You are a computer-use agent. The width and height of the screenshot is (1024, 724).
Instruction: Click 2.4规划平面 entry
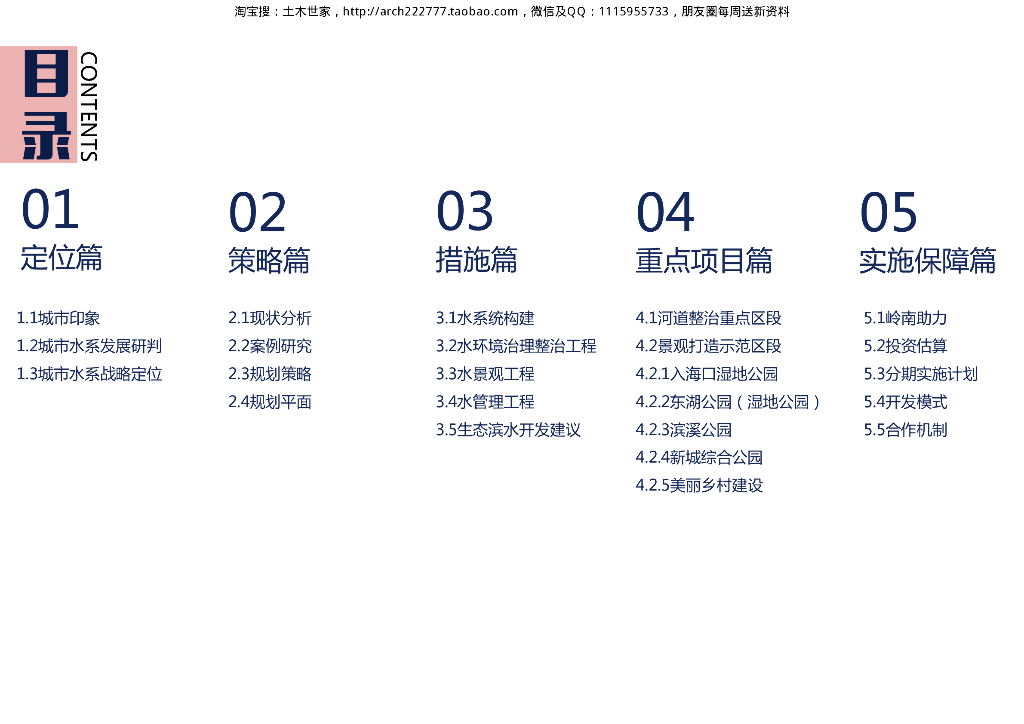[270, 402]
